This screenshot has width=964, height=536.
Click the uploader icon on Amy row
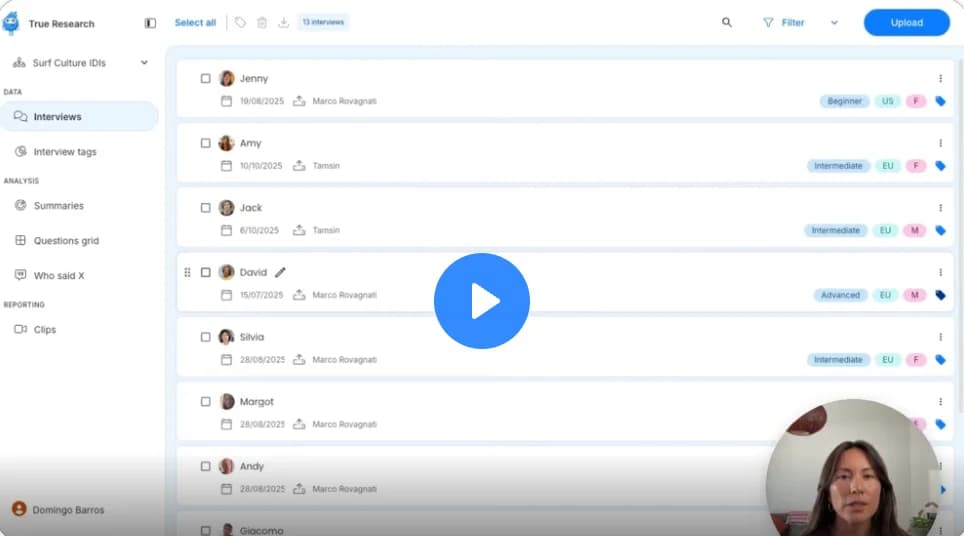[299, 166]
